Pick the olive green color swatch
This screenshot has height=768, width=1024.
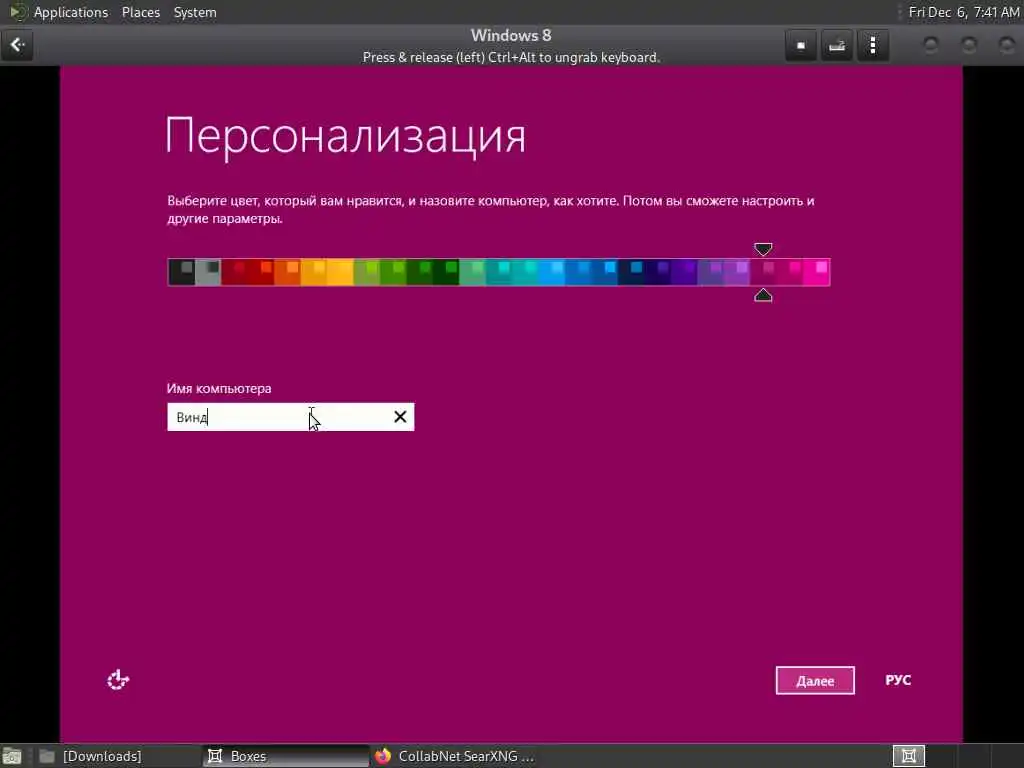tap(366, 272)
